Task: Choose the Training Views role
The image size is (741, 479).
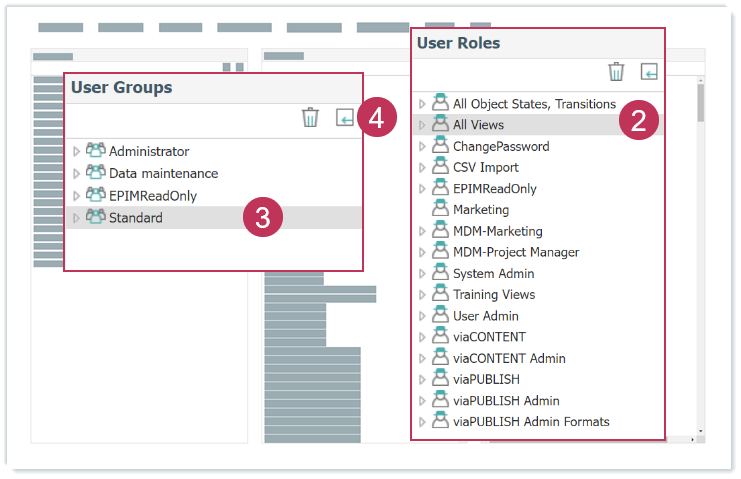Action: coord(493,294)
